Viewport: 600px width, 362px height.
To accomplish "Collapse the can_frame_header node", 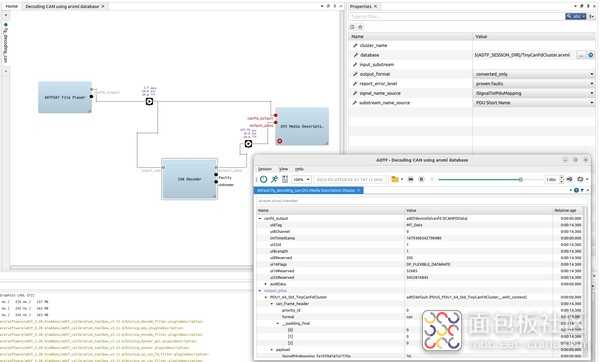I will tap(272, 304).
